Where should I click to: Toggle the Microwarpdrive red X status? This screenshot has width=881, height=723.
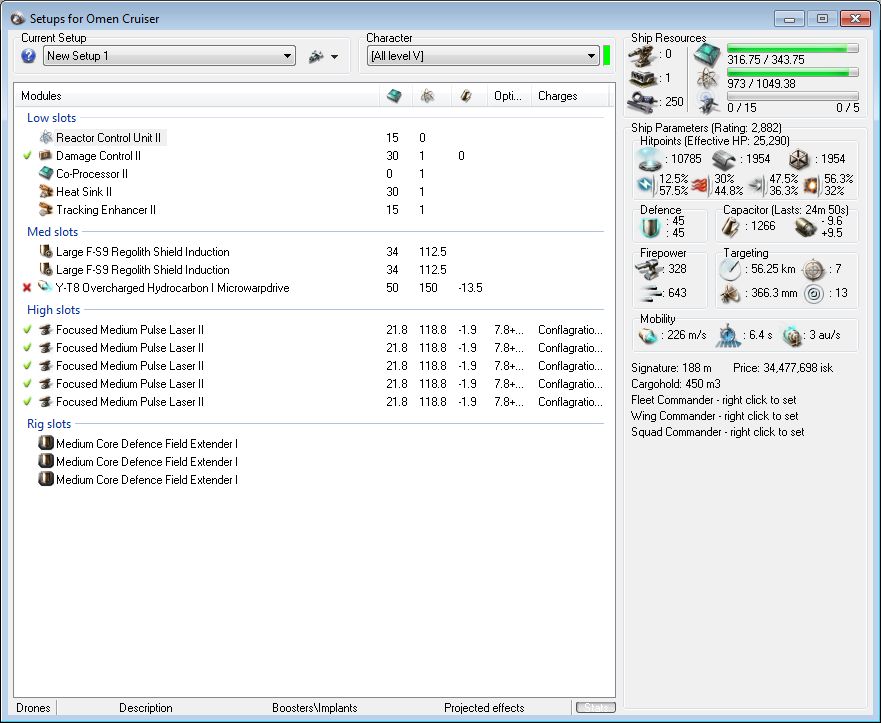point(26,288)
